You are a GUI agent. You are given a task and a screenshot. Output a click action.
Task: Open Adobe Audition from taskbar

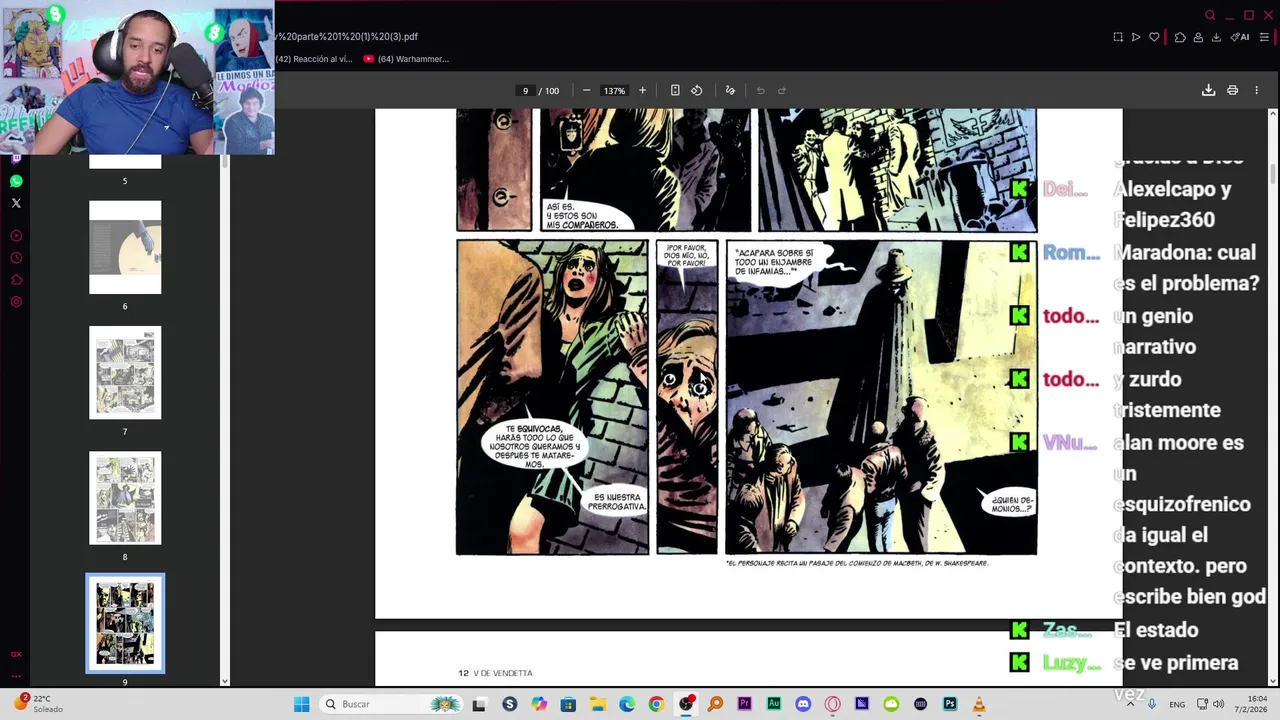(x=773, y=704)
